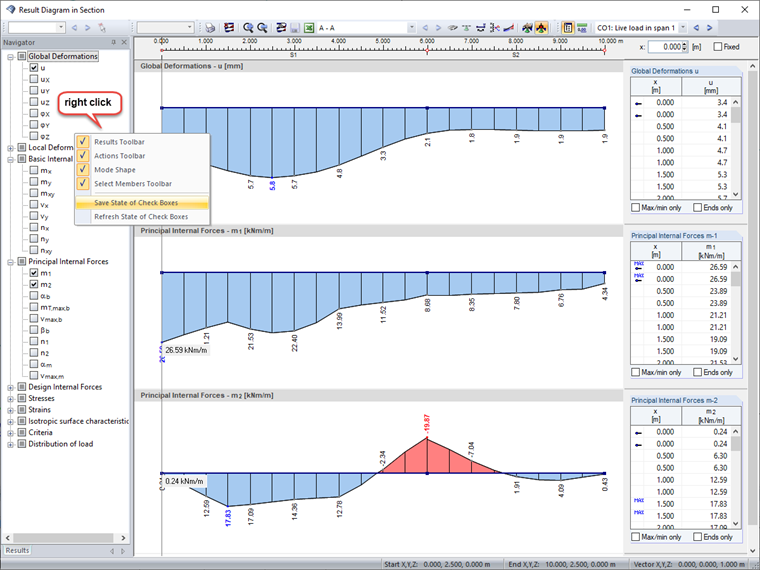This screenshot has height=570, width=760.
Task: Select the Isotropic surface characteristics node
Action: pos(79,421)
